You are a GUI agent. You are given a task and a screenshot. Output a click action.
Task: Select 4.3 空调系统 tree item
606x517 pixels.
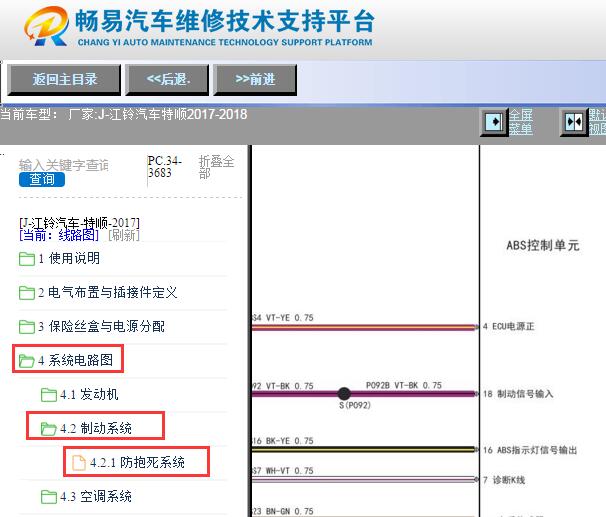click(95, 496)
